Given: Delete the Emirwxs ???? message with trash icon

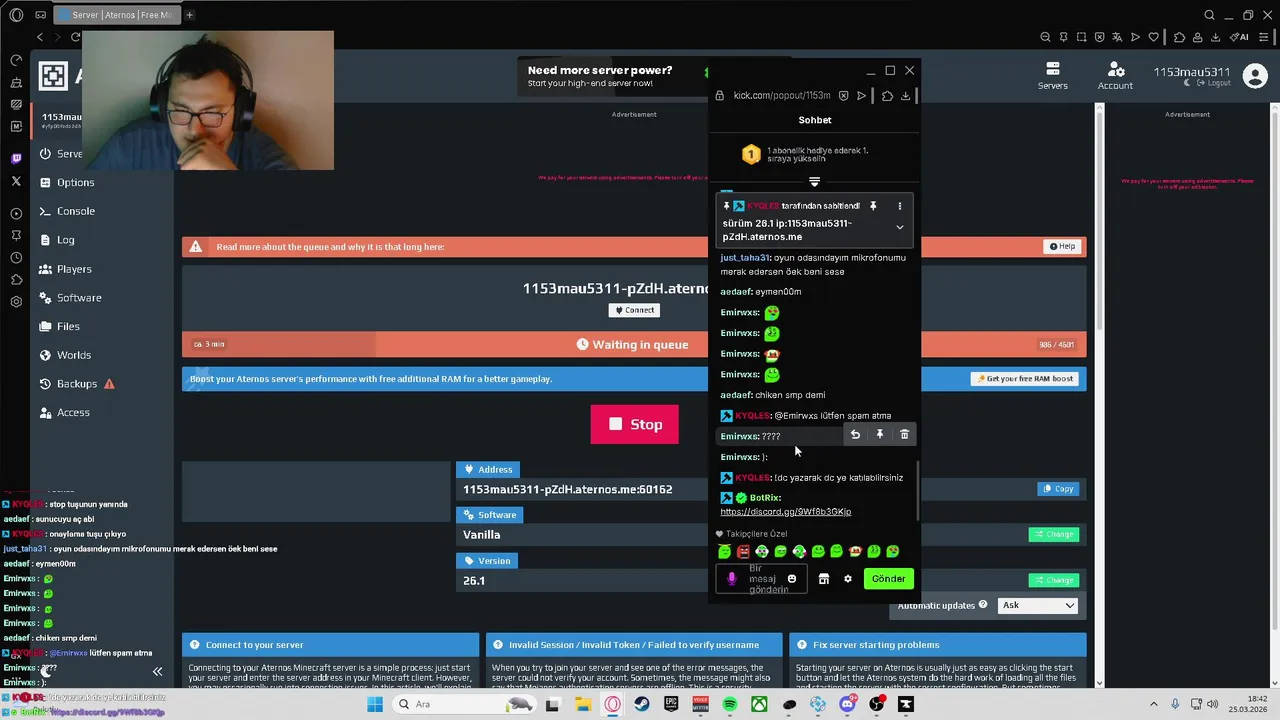Looking at the screenshot, I should click(x=904, y=435).
